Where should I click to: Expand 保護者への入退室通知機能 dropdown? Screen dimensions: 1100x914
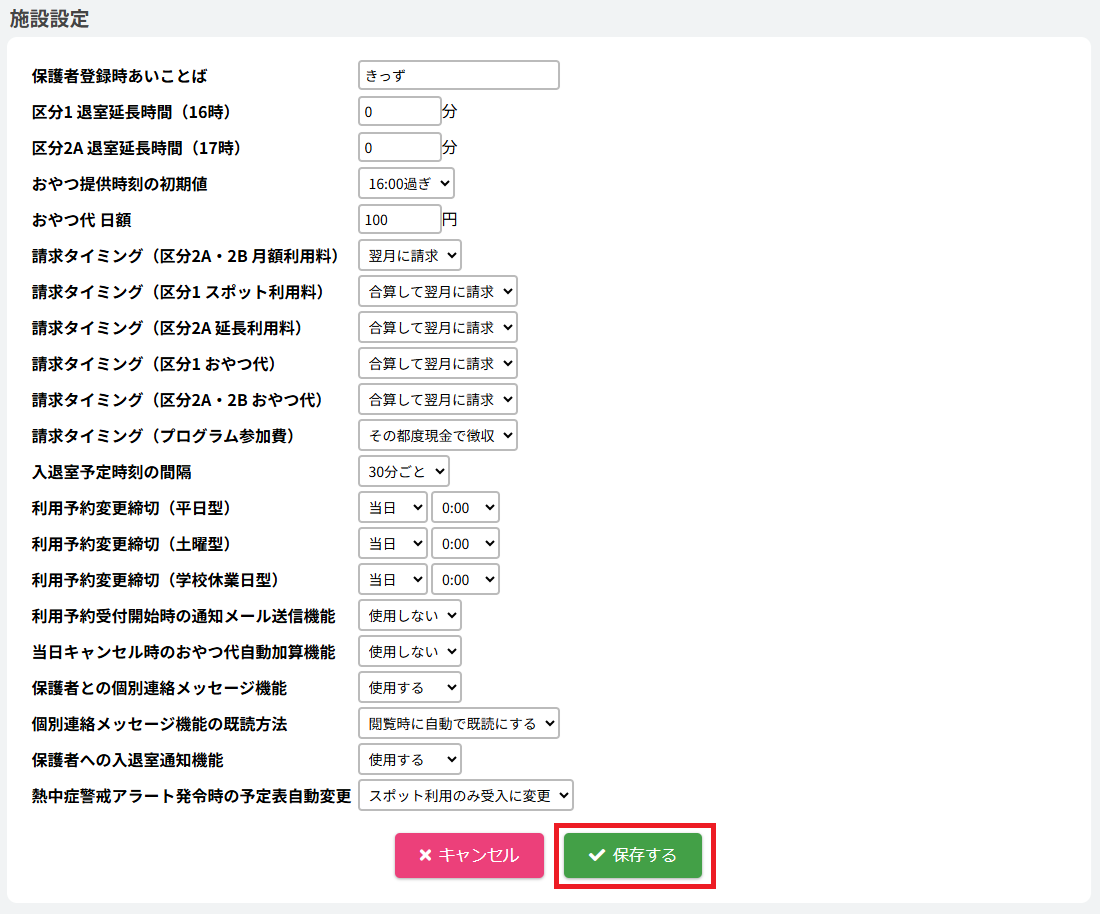410,759
